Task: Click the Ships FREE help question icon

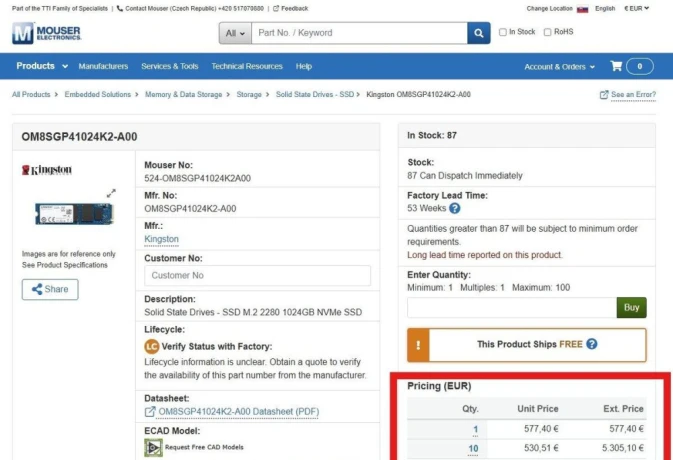Action: (x=591, y=344)
